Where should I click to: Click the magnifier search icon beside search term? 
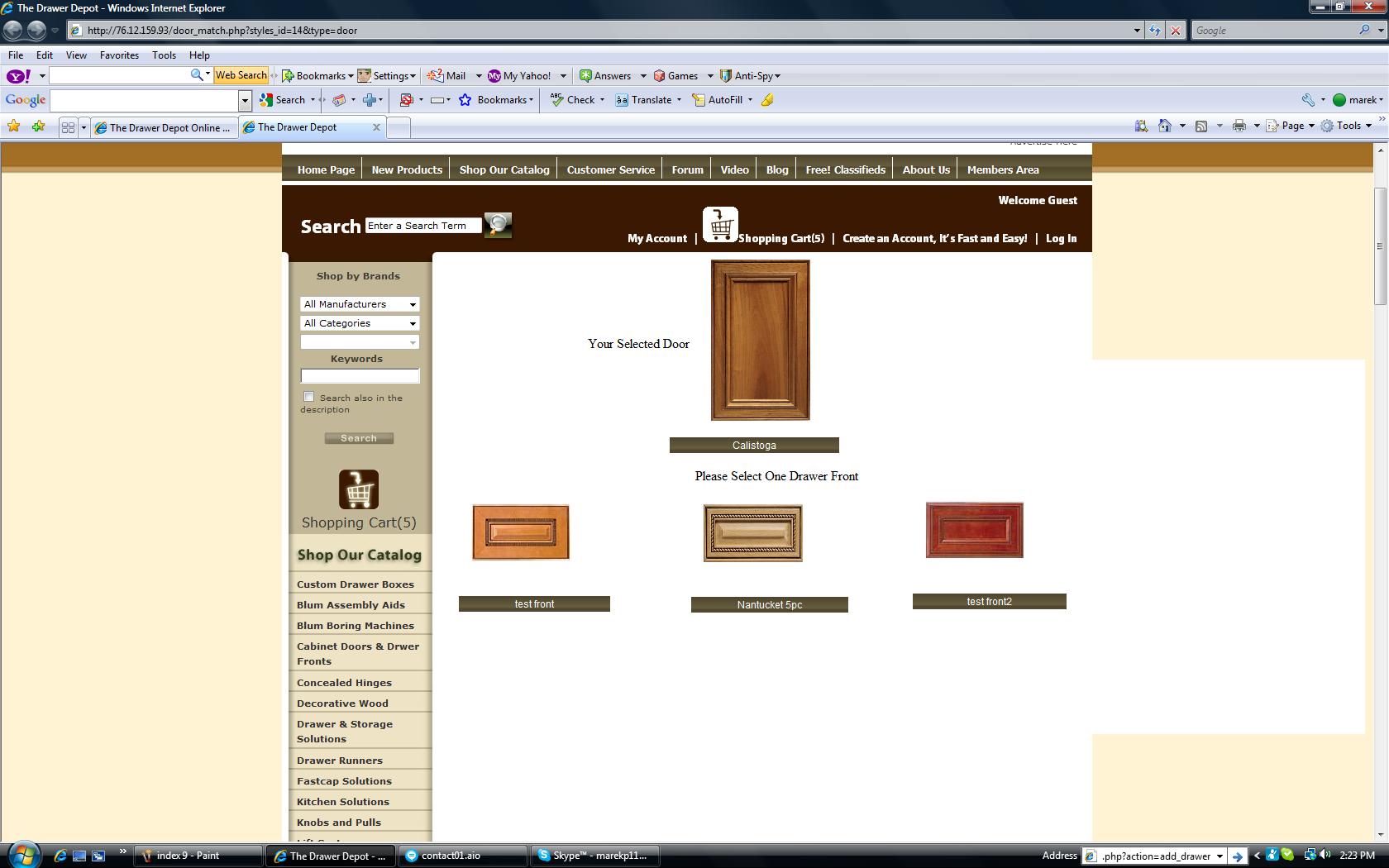pos(498,225)
